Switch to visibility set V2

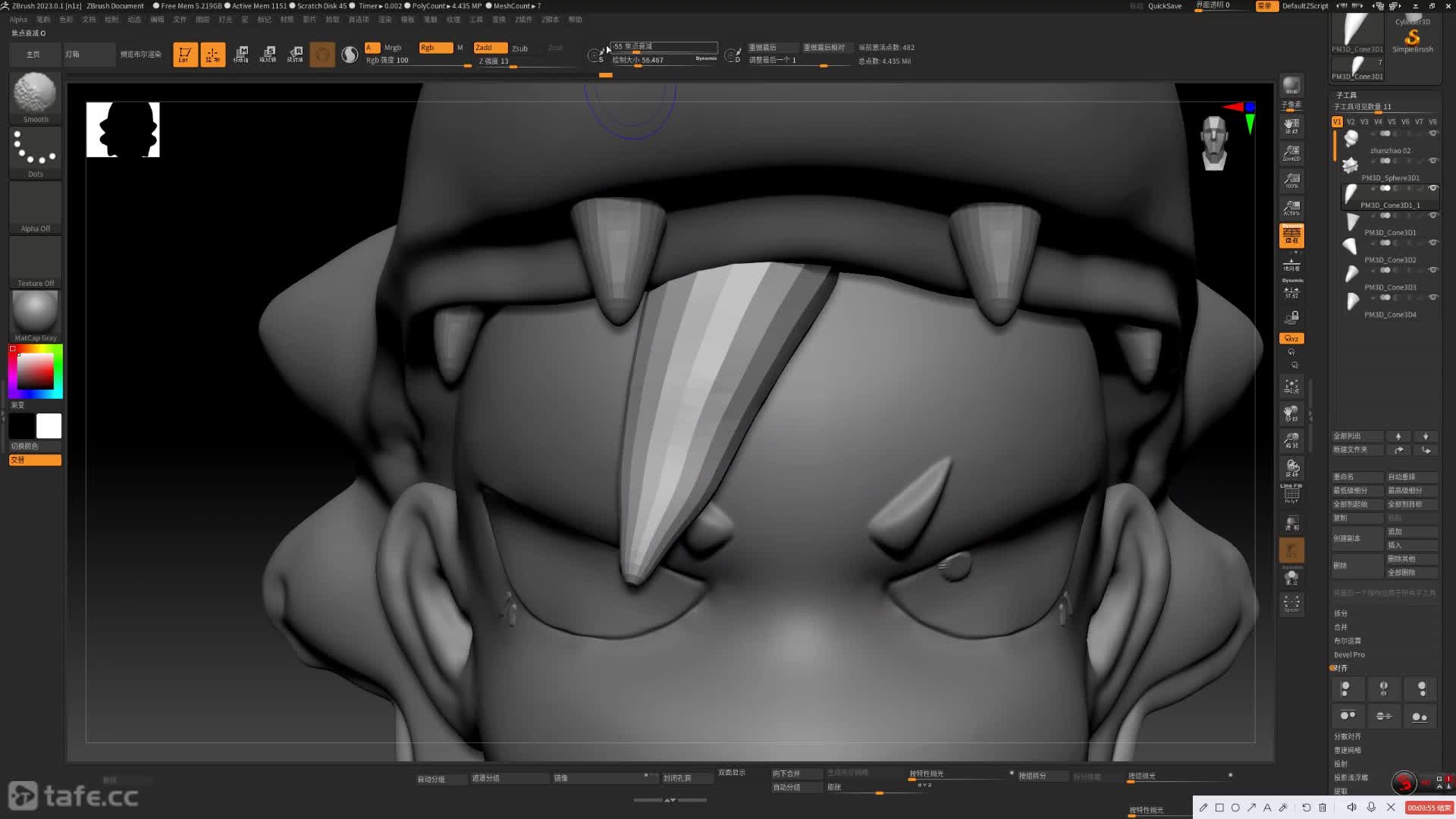(x=1351, y=121)
